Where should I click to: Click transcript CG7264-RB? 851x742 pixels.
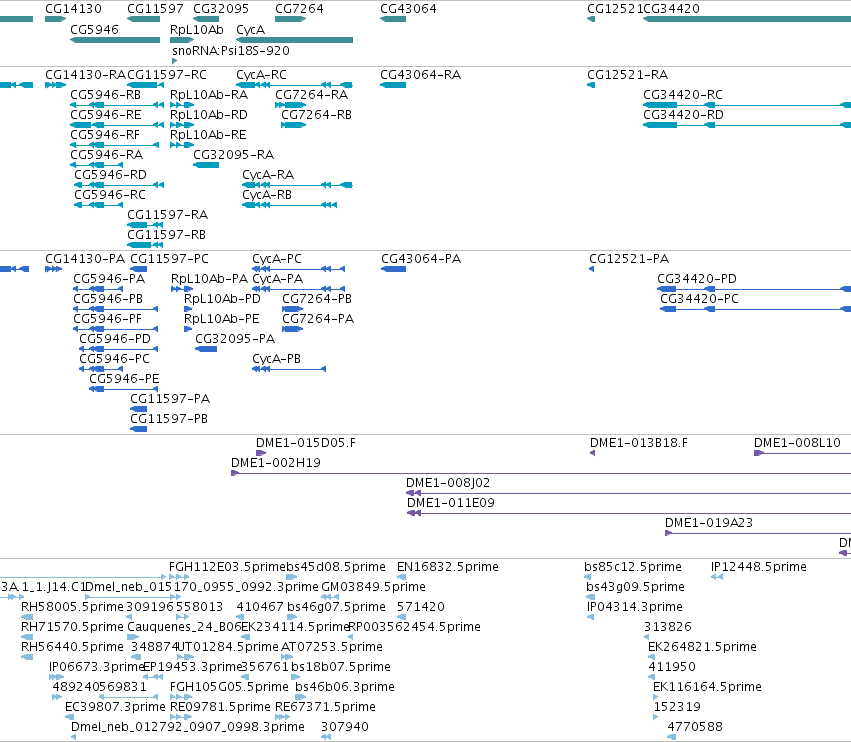coord(316,115)
